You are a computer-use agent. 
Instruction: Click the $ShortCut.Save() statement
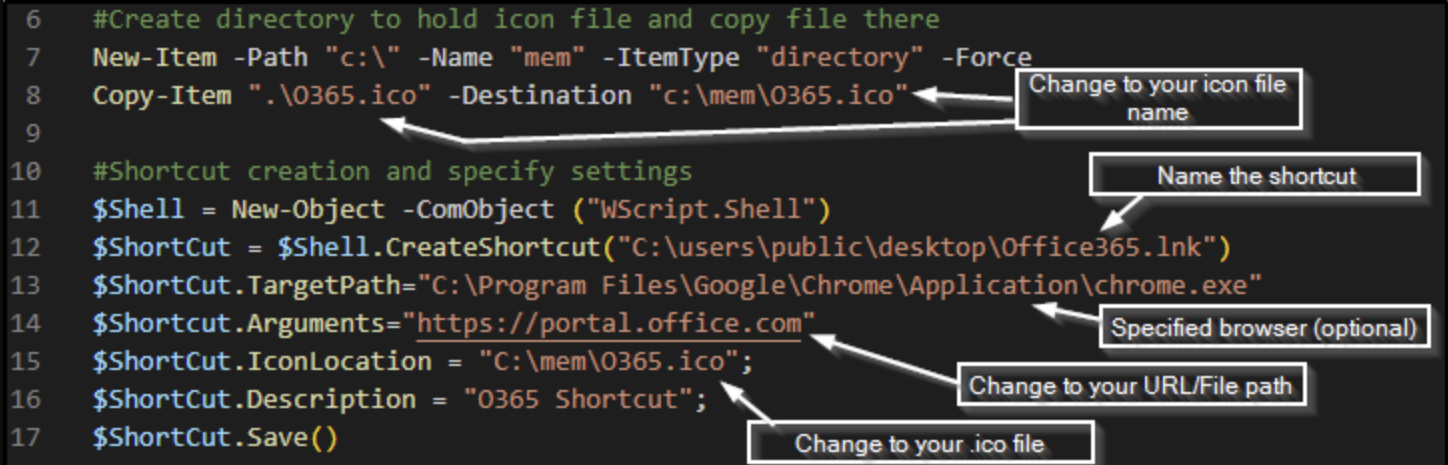(215, 437)
